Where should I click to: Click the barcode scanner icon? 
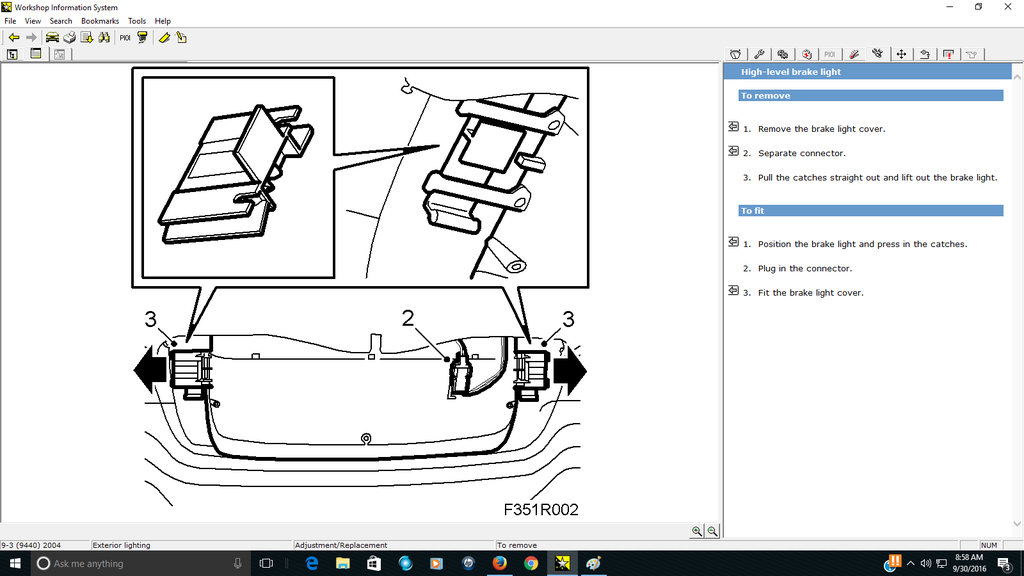pyautogui.click(x=142, y=37)
